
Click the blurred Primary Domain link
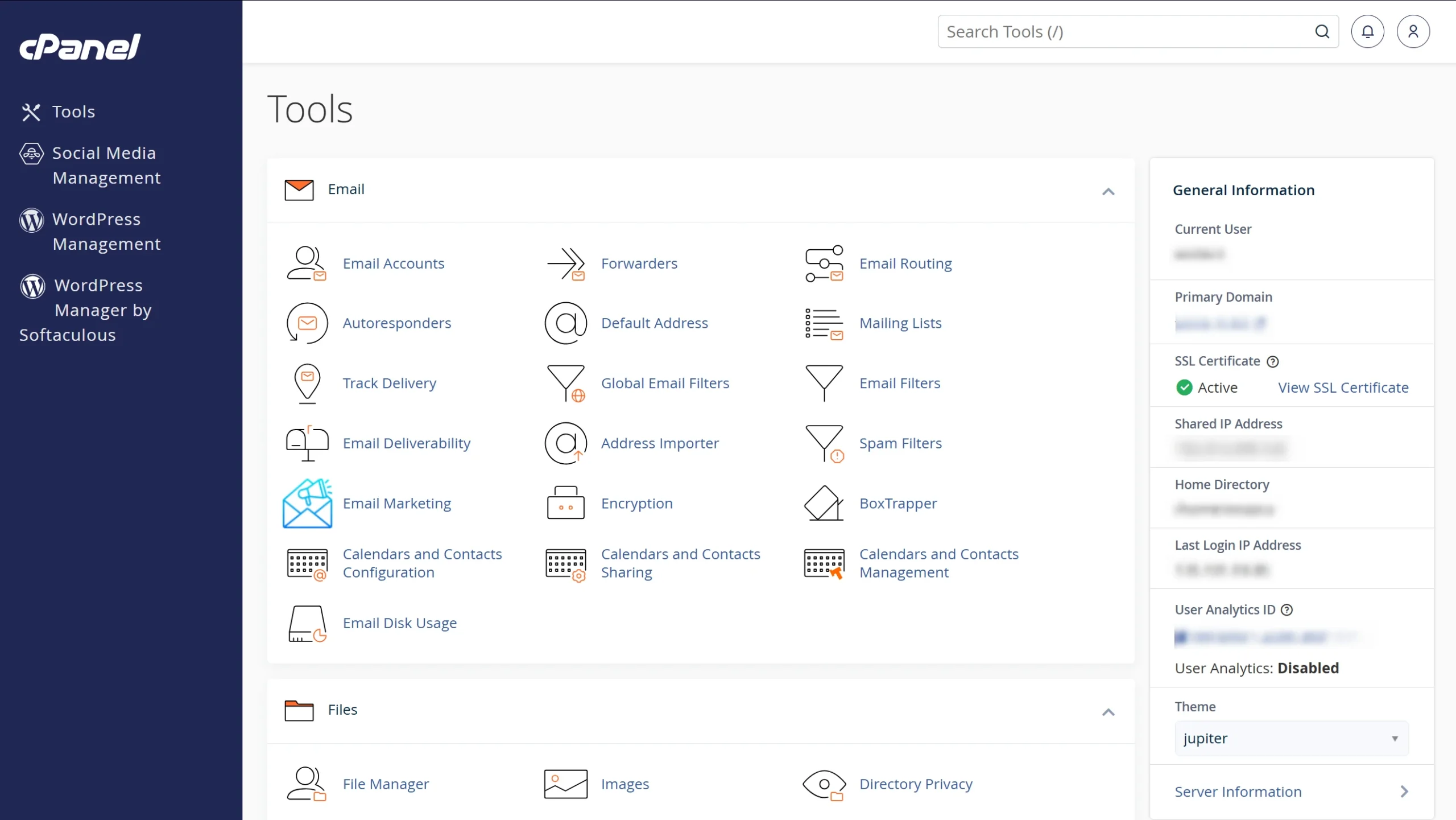coord(1220,324)
